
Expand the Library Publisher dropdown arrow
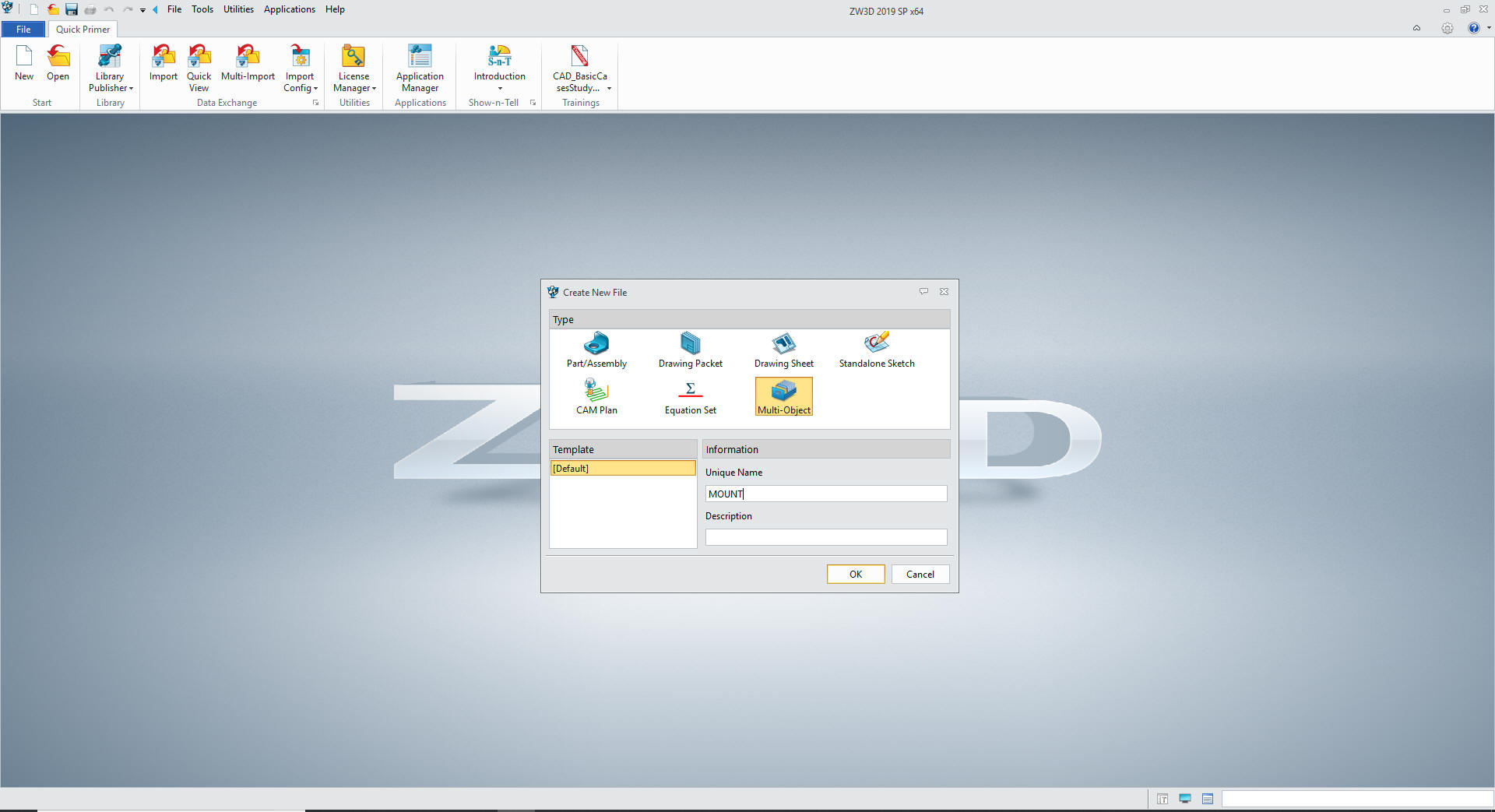[132, 89]
